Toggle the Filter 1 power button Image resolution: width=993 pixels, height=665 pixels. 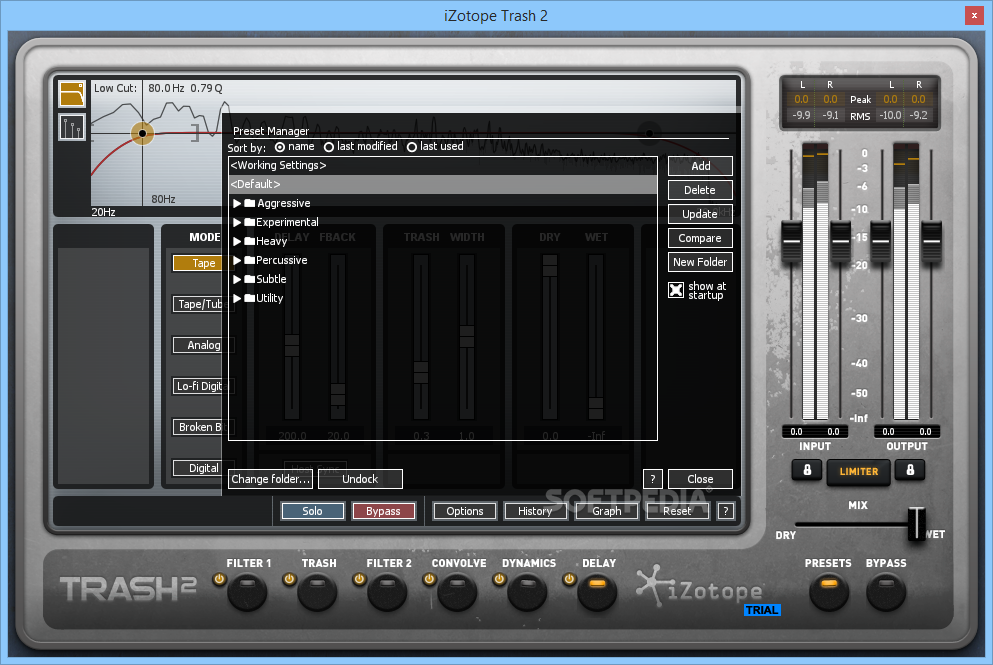[x=219, y=579]
